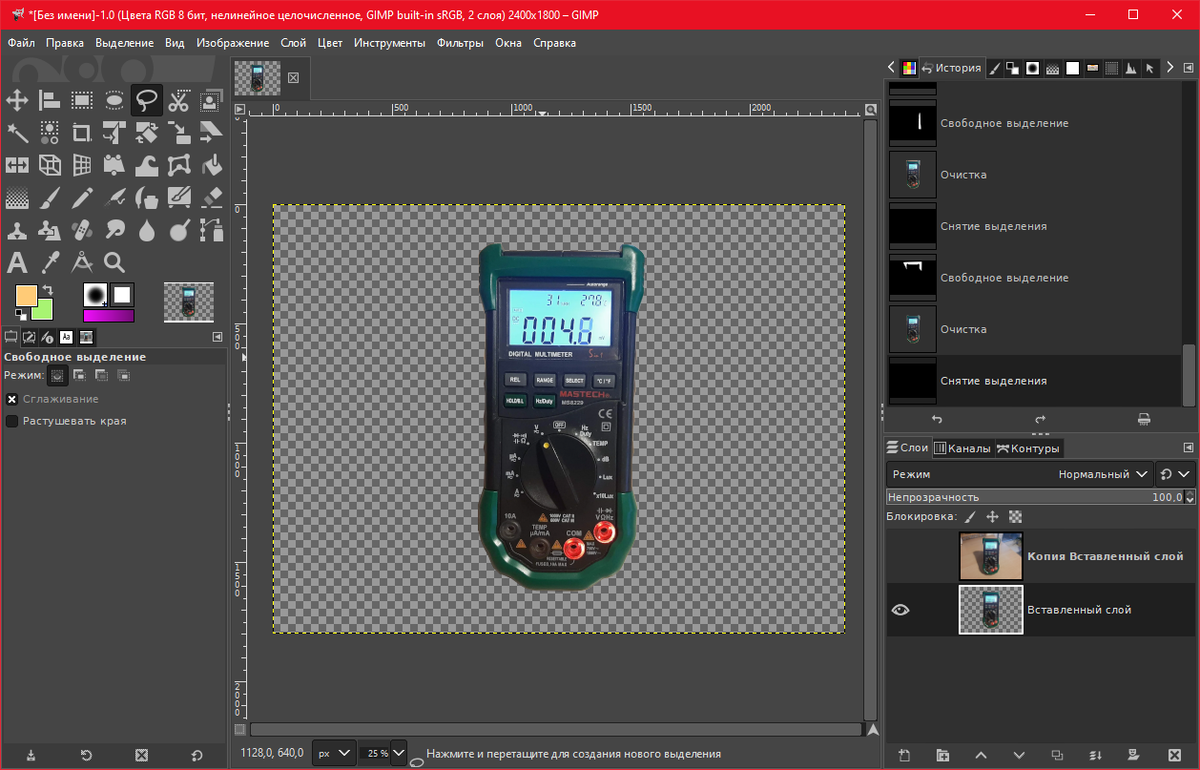Screen dimensions: 1200x770
Task: Choose the Clone stamp tool
Action: [17, 230]
